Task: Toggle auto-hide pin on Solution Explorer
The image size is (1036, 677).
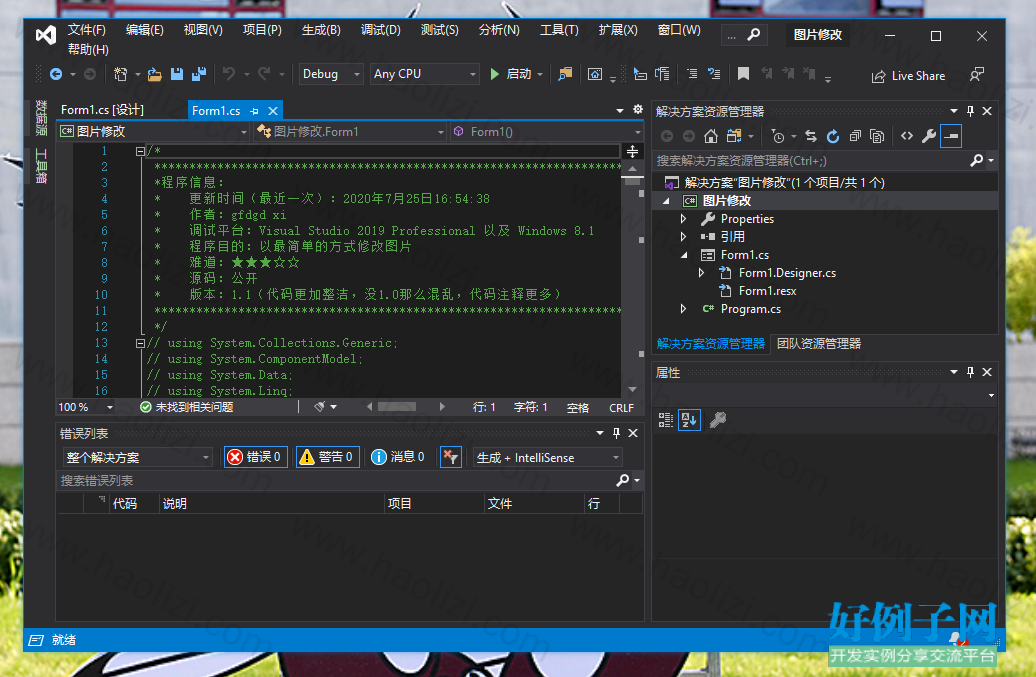Action: coord(970,111)
